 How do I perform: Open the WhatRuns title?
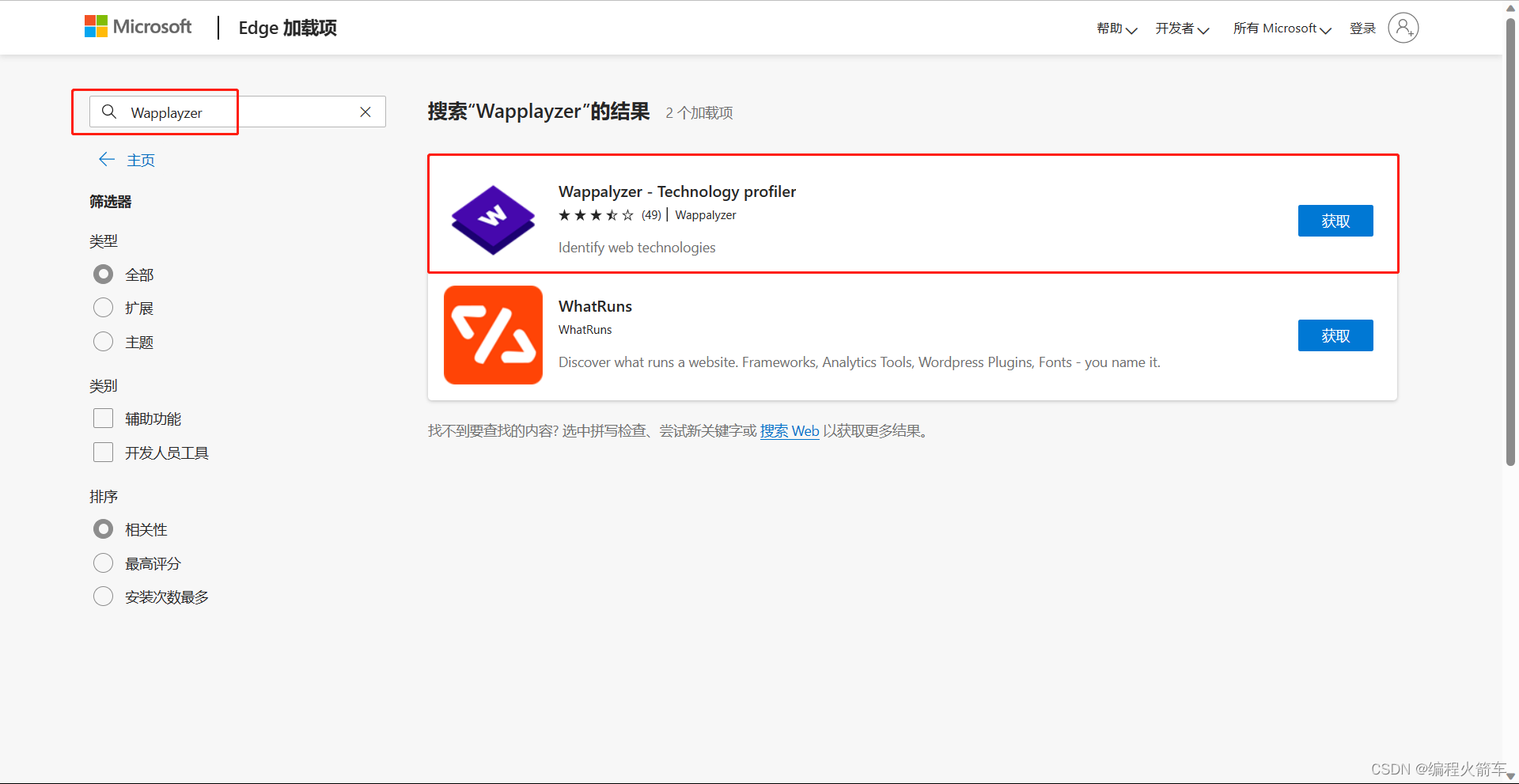pos(595,306)
